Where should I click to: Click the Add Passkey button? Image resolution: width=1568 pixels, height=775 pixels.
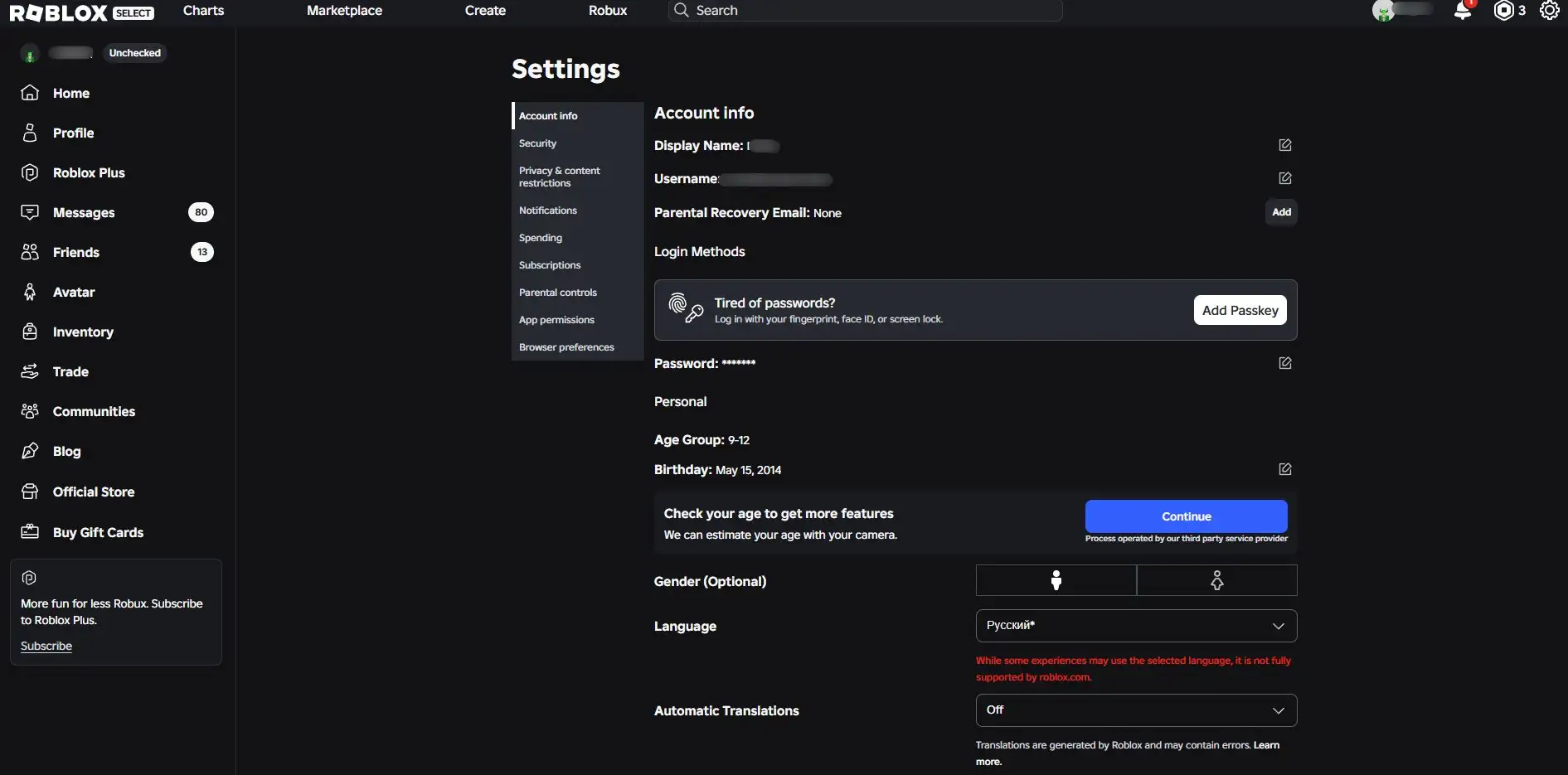tap(1240, 310)
